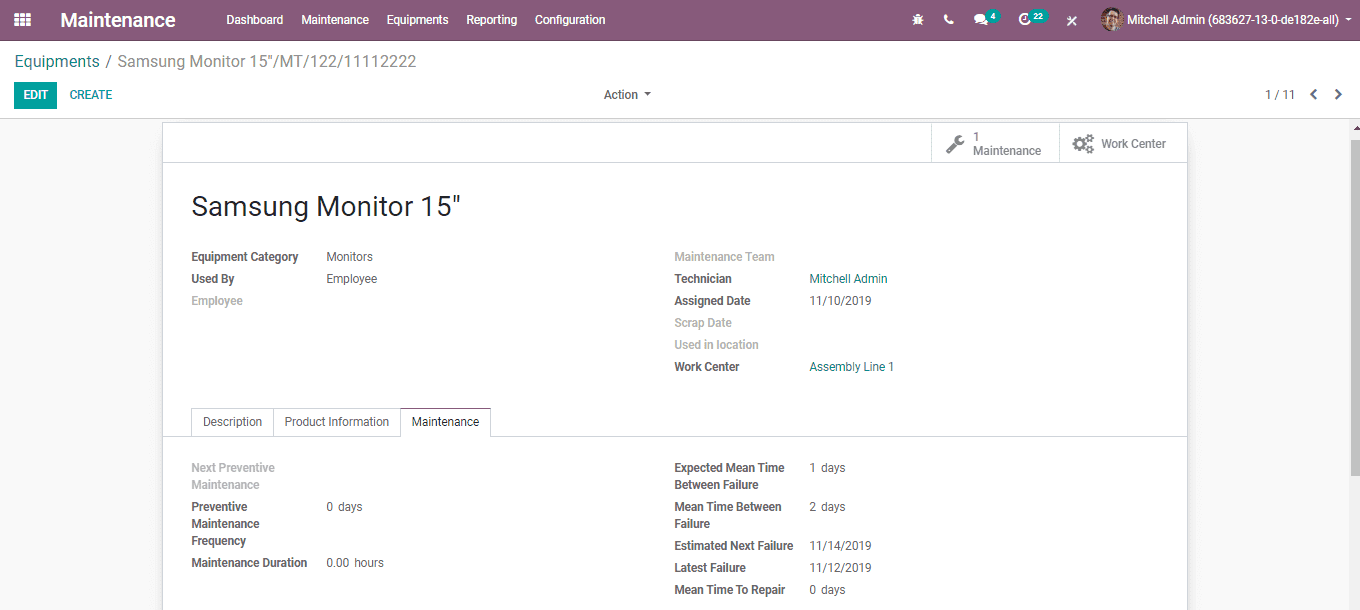
Task: Open the Configuration menu
Action: tap(570, 20)
